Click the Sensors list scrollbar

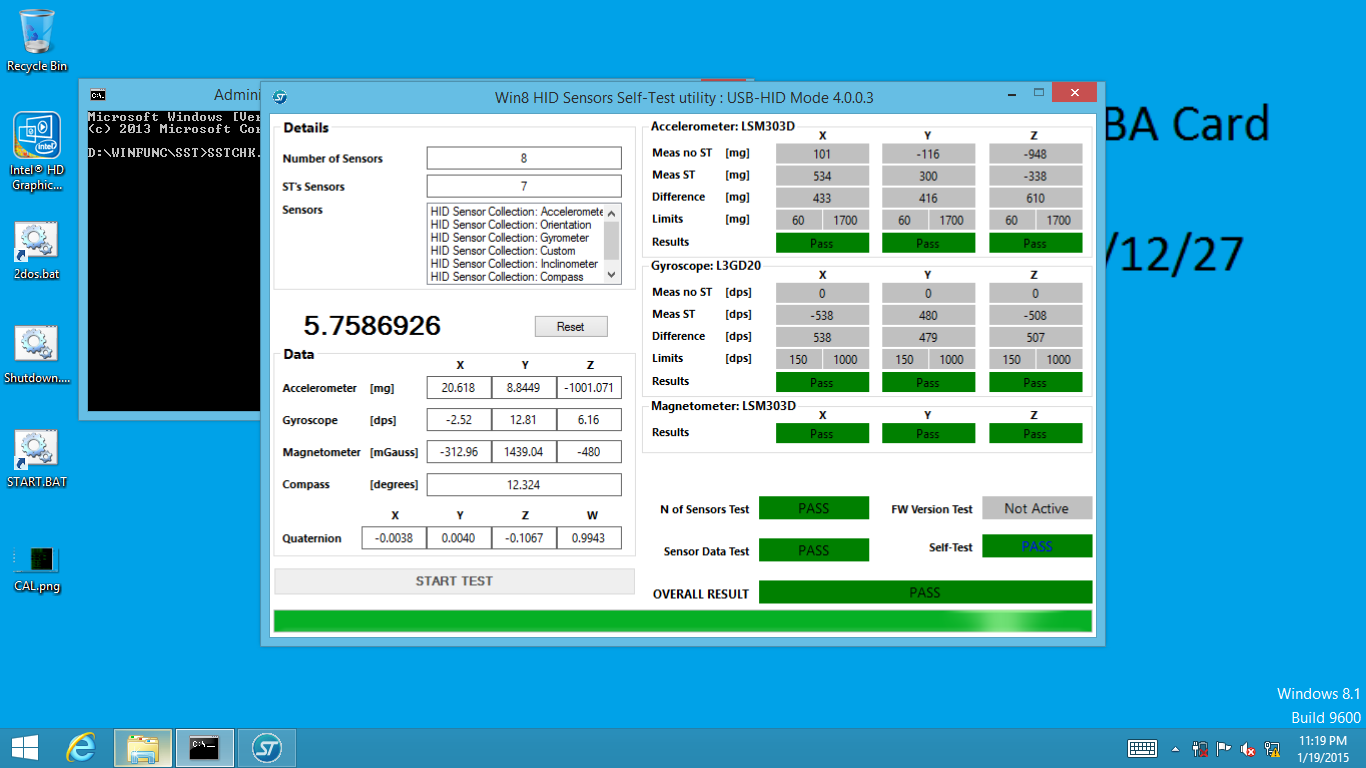coord(612,244)
